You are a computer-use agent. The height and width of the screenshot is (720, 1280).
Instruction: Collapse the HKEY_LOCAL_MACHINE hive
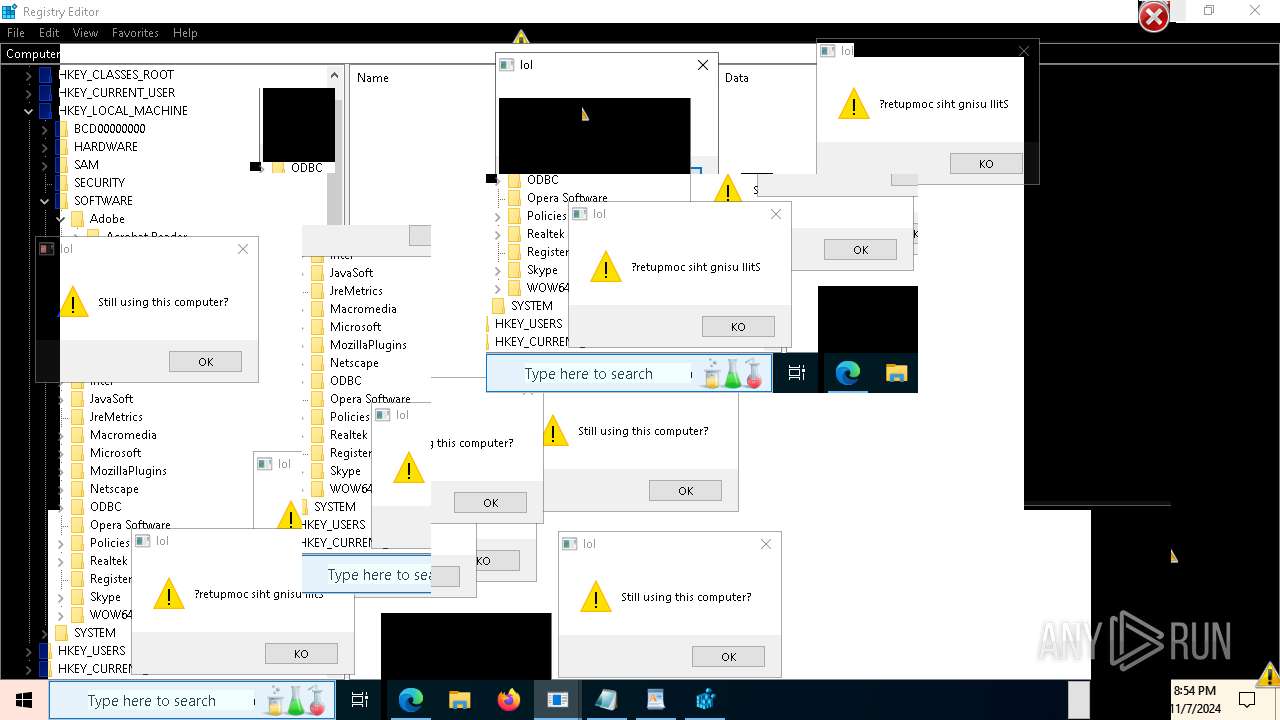[29, 111]
